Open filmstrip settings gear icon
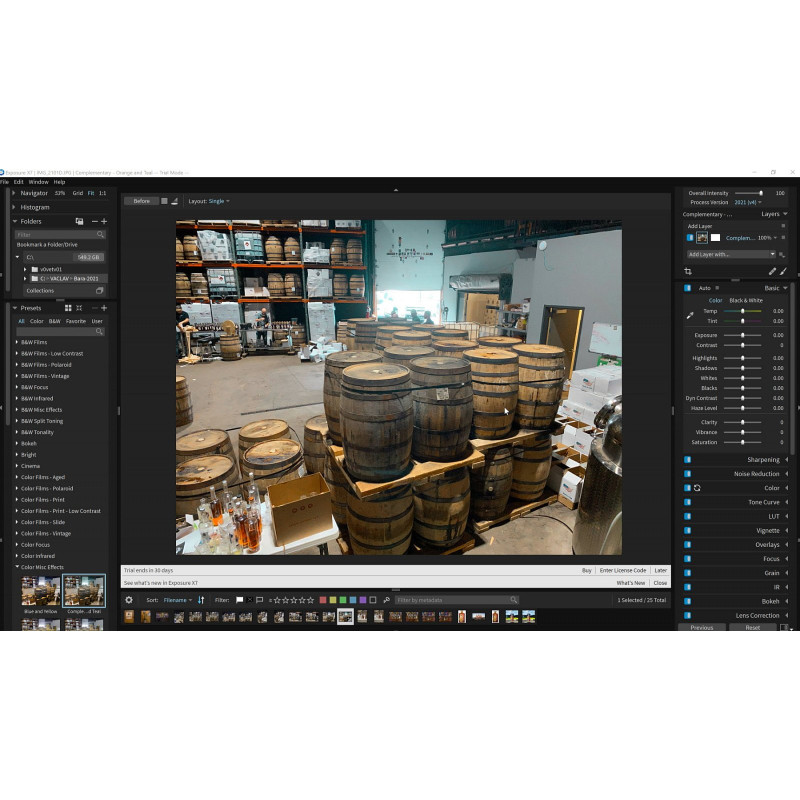This screenshot has height=800, width=800. tap(129, 600)
